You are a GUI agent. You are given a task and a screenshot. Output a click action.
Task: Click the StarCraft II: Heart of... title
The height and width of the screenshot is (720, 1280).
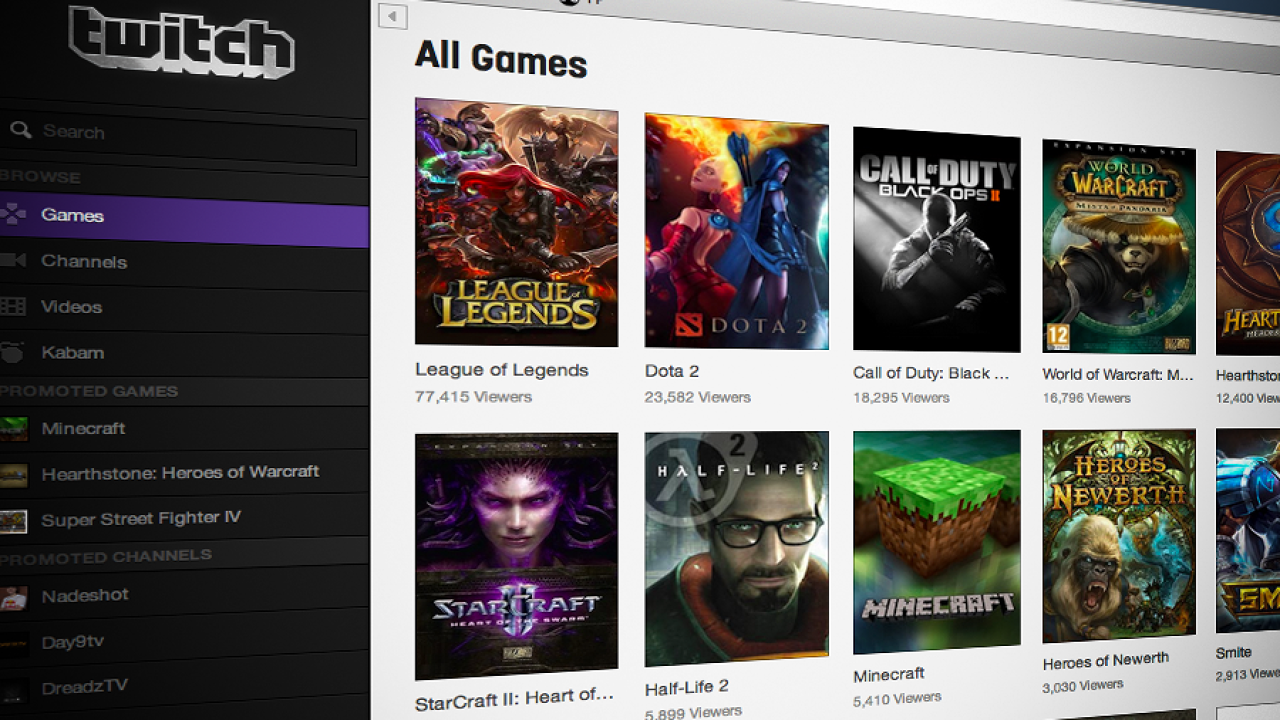514,698
